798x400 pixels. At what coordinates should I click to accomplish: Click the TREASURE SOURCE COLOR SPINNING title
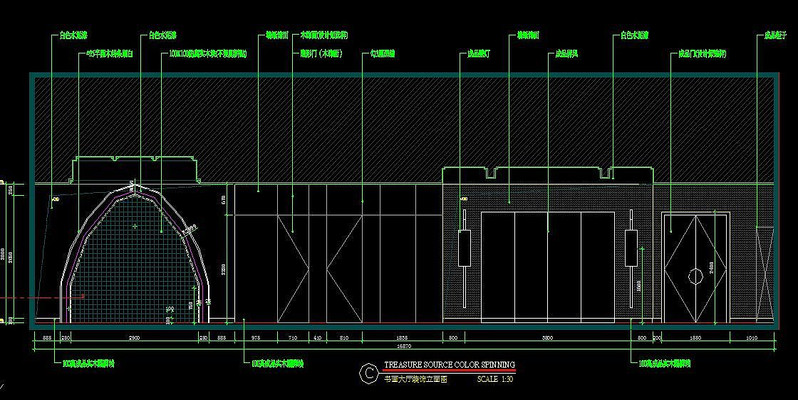click(449, 366)
